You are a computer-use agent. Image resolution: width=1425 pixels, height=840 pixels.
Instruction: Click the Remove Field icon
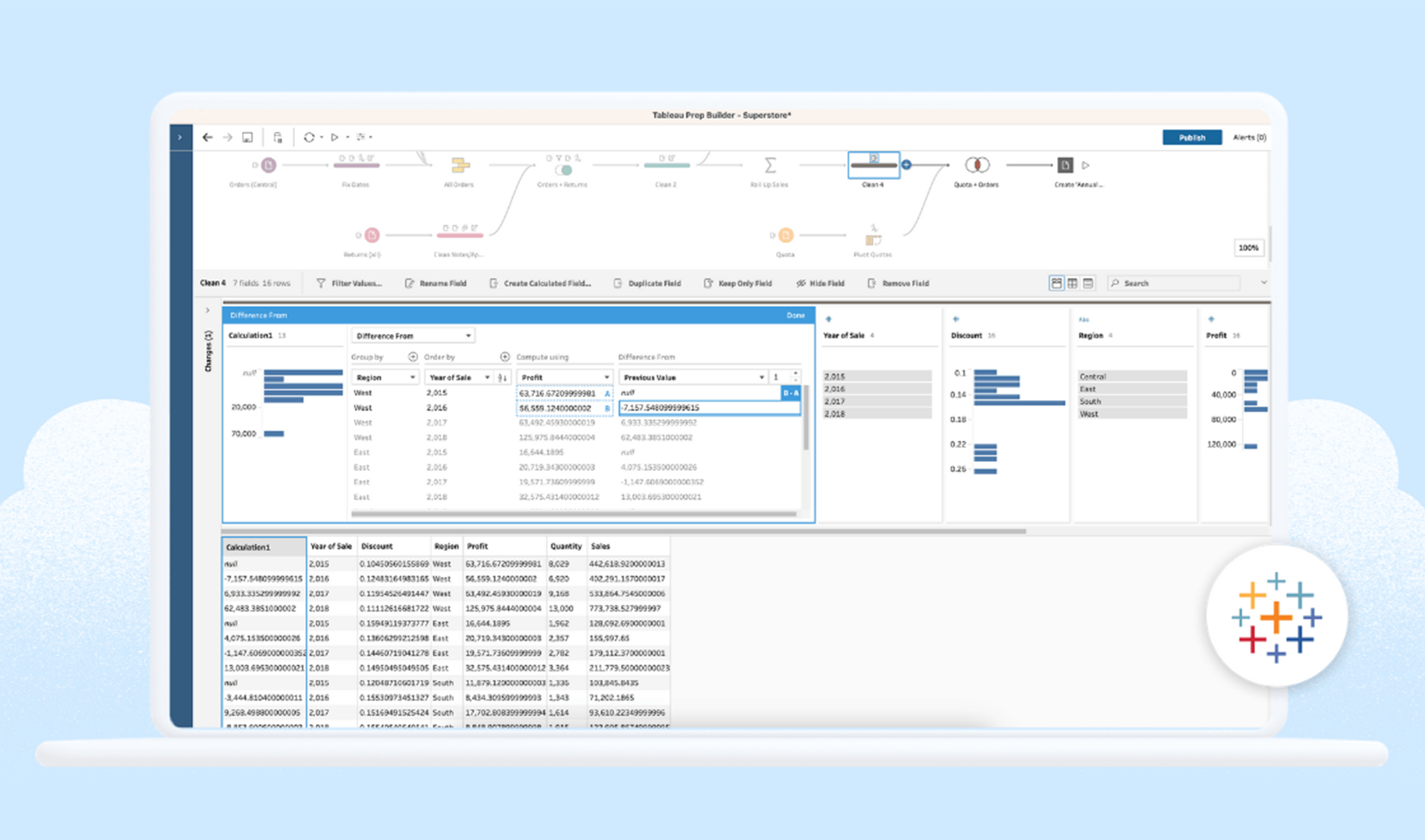tap(871, 283)
